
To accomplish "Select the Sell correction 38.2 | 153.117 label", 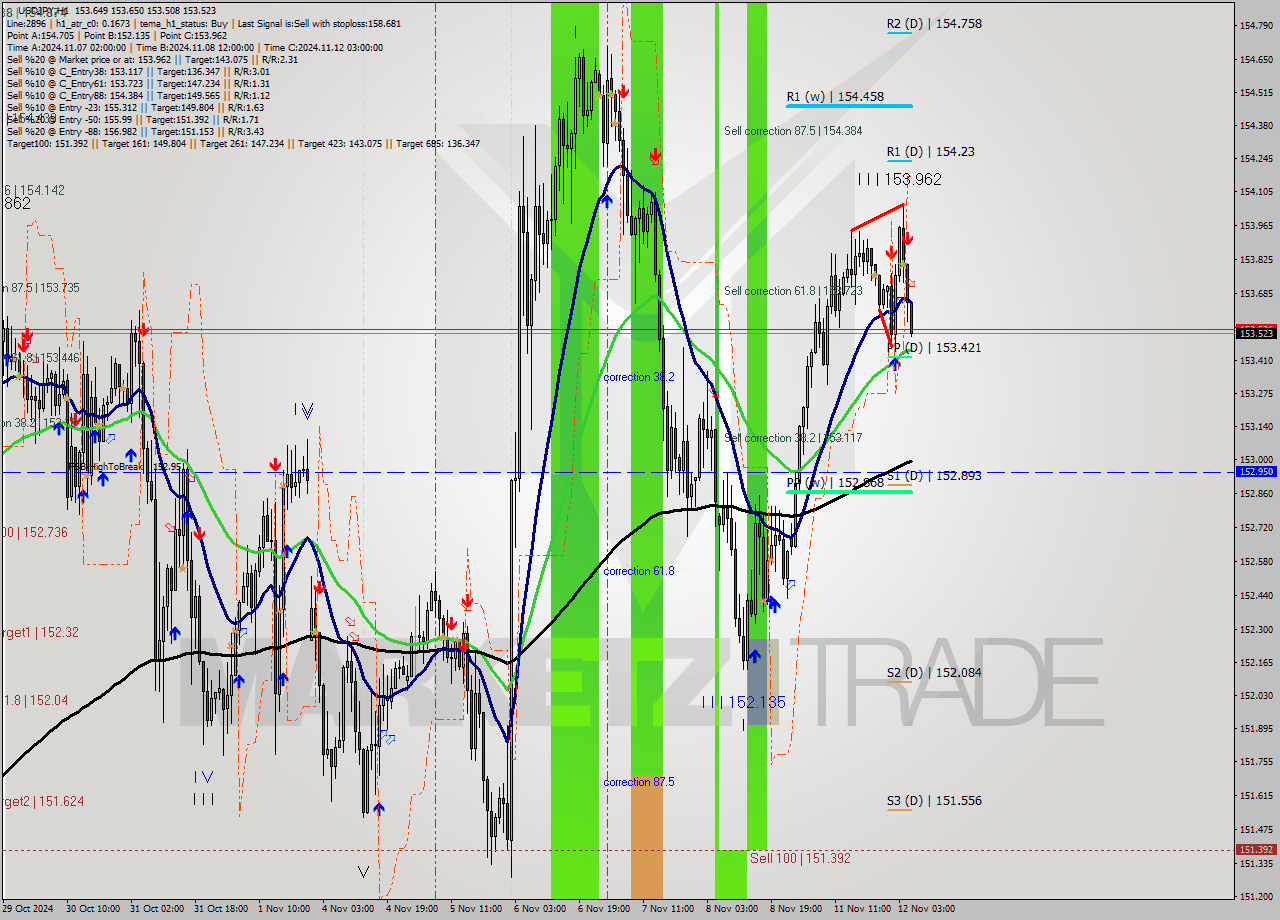I will click(x=793, y=438).
